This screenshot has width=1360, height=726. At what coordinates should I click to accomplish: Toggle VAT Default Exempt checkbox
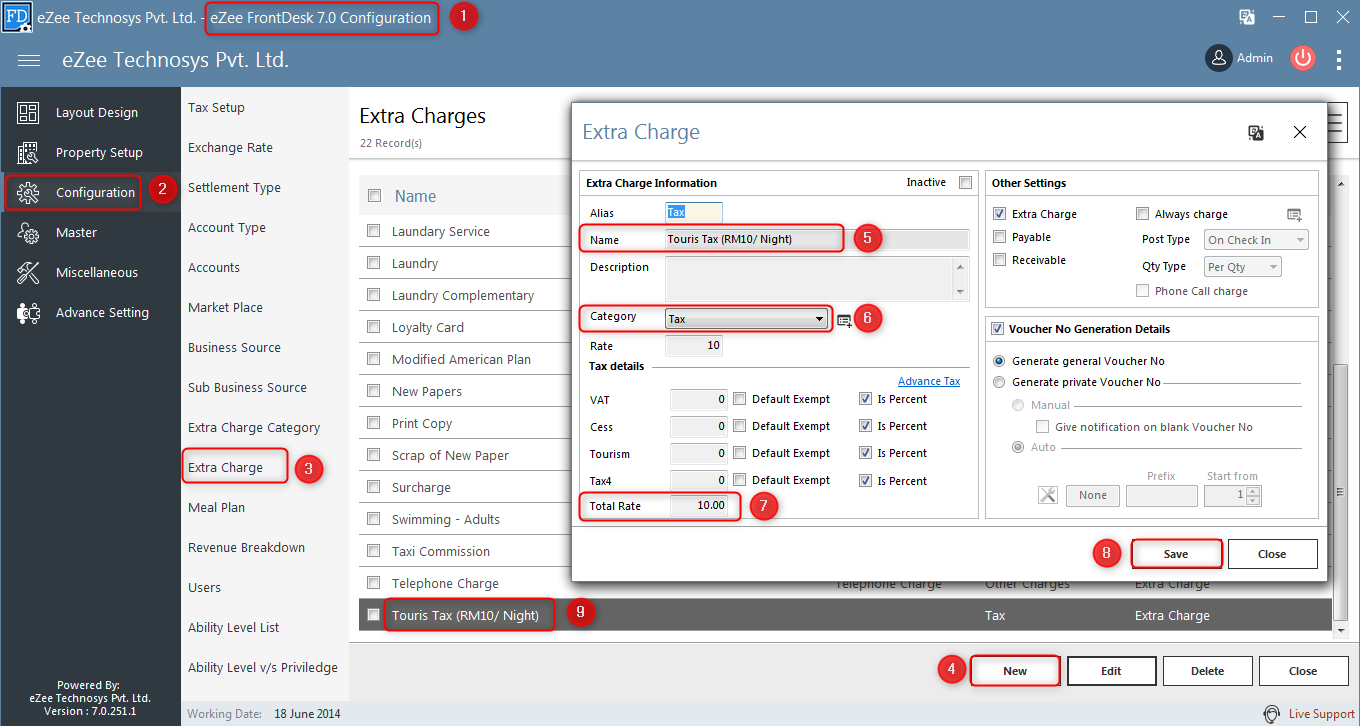[x=739, y=399]
